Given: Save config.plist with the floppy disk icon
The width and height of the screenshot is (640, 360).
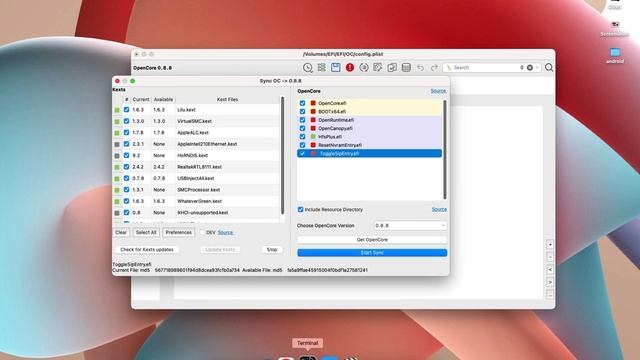Looking at the screenshot, I should click(336, 67).
